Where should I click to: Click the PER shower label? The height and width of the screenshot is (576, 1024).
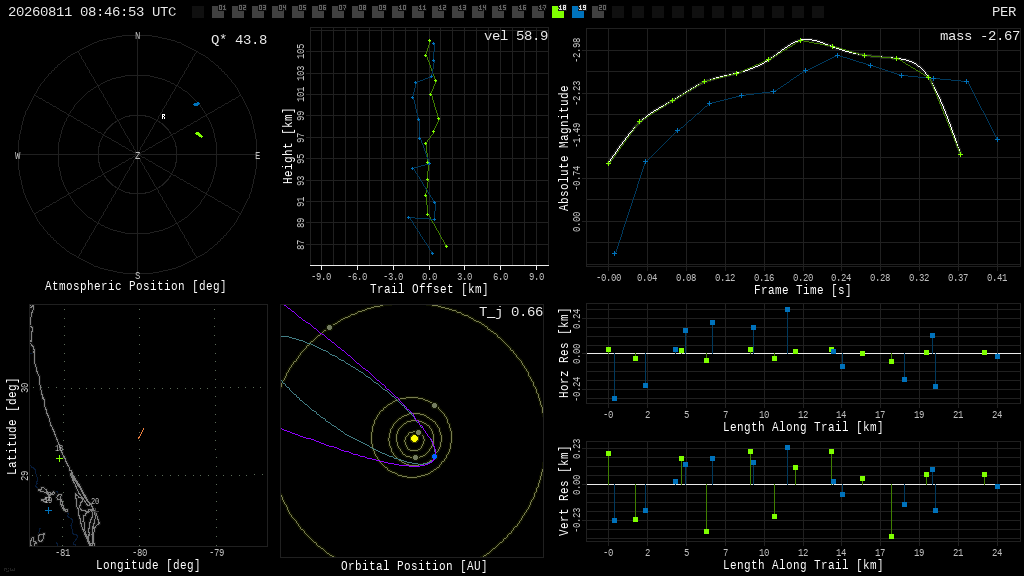(x=1004, y=12)
